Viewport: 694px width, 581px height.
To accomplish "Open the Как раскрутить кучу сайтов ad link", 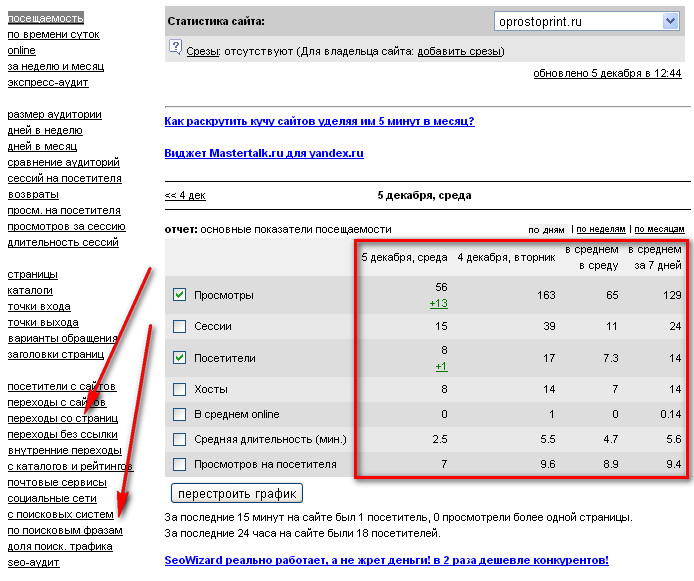I will (x=319, y=121).
